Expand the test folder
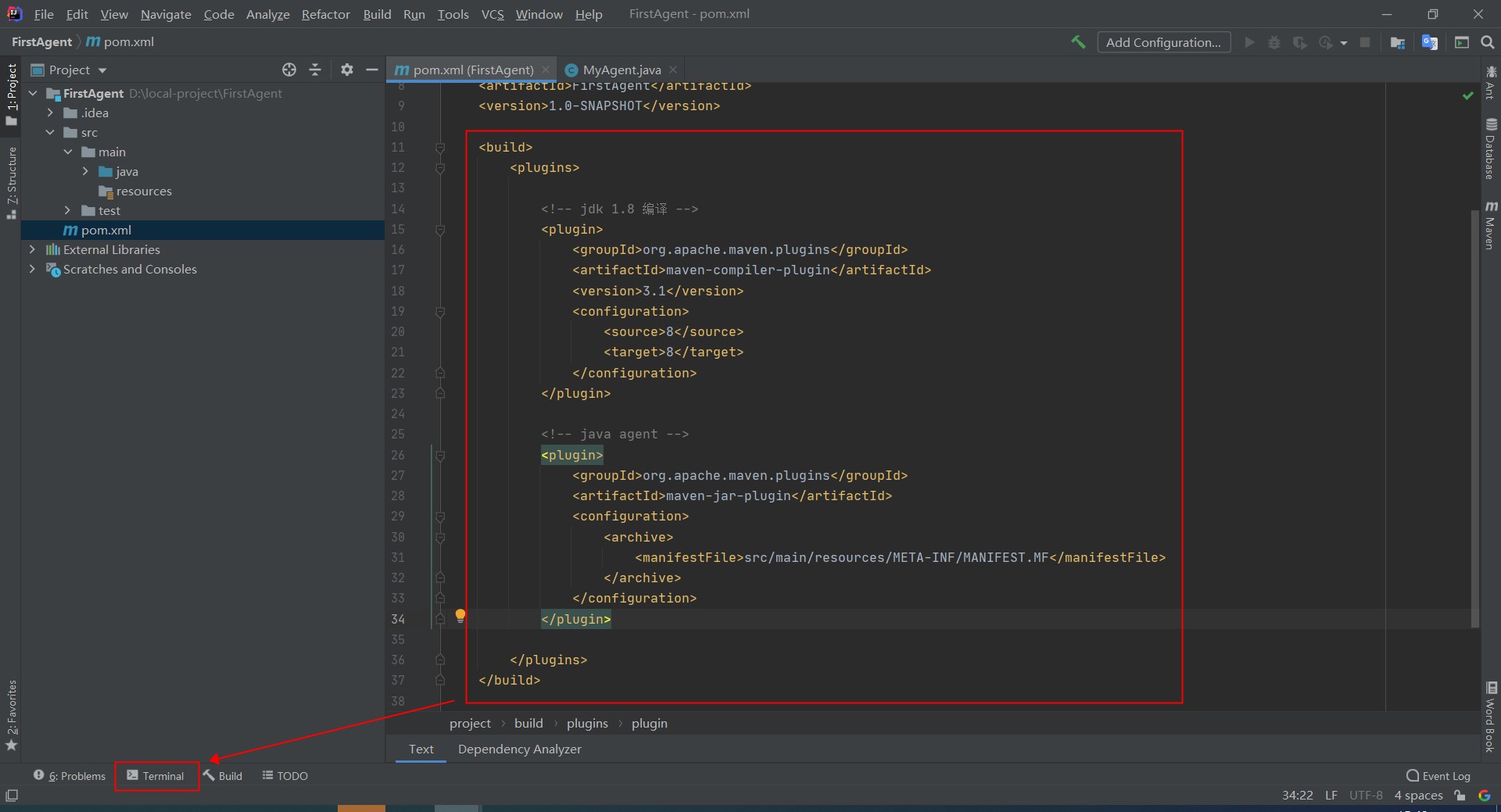Screen dimensions: 1501x812 point(68,210)
